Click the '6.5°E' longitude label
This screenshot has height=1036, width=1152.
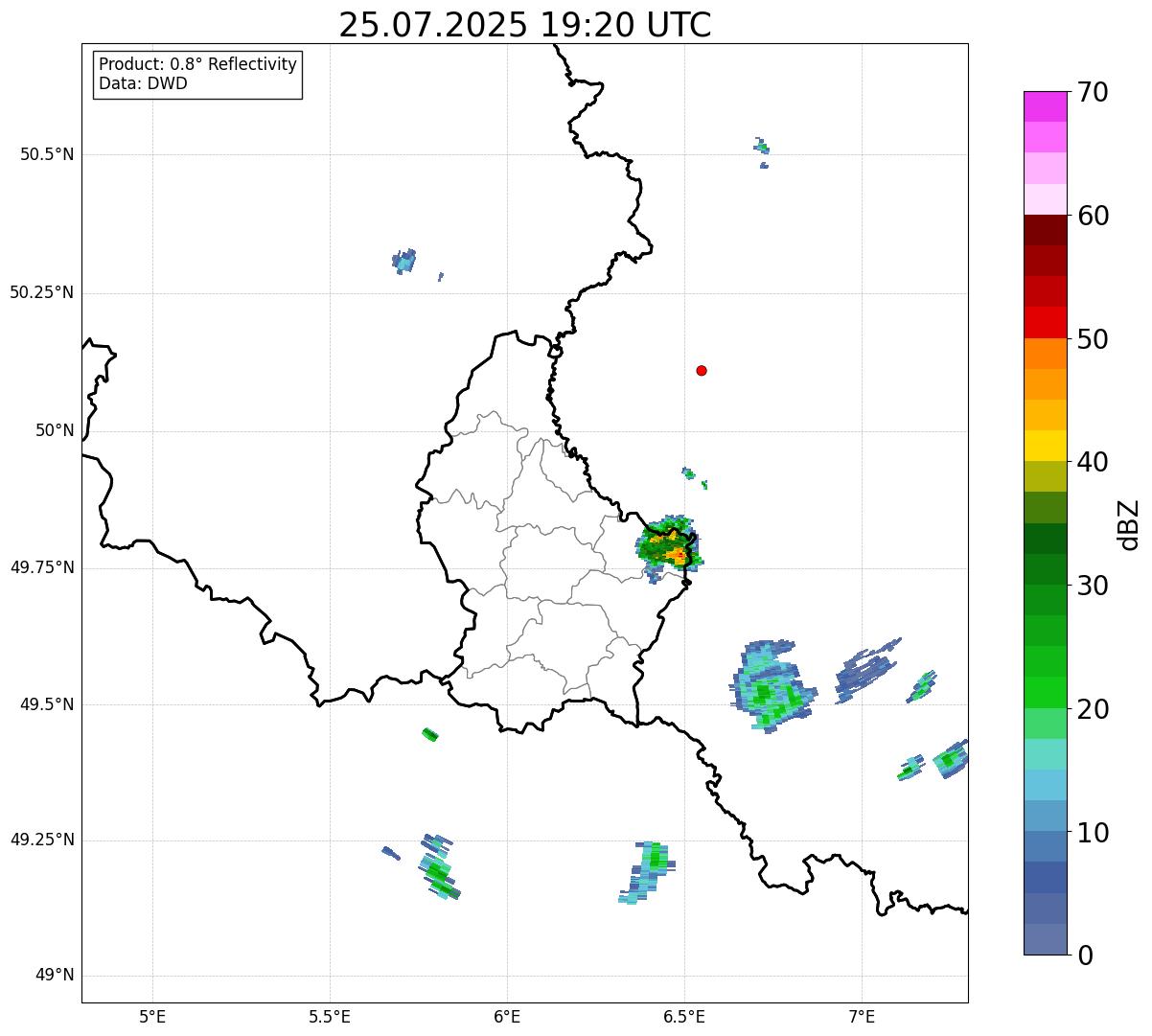[x=684, y=1016]
